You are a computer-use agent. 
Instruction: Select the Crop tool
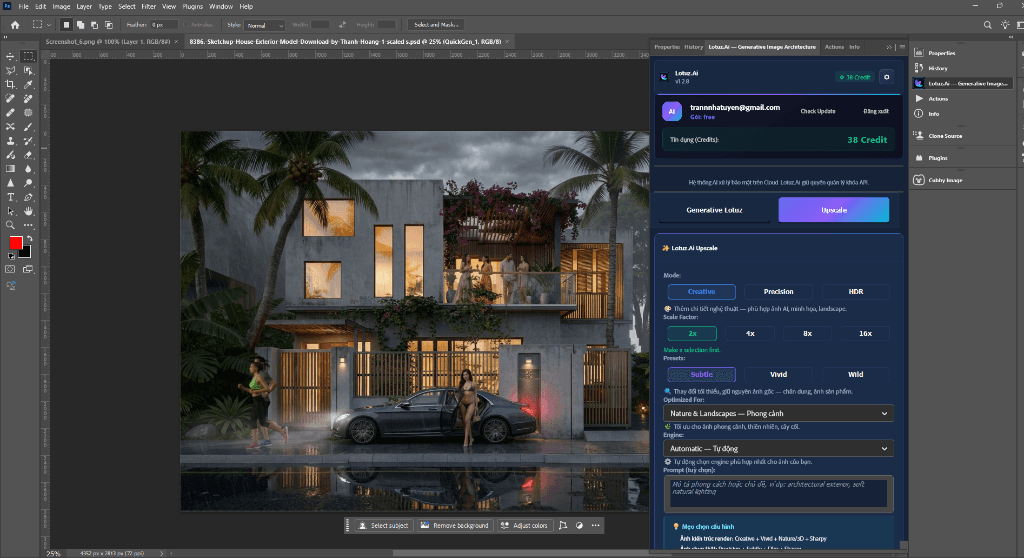[10, 84]
